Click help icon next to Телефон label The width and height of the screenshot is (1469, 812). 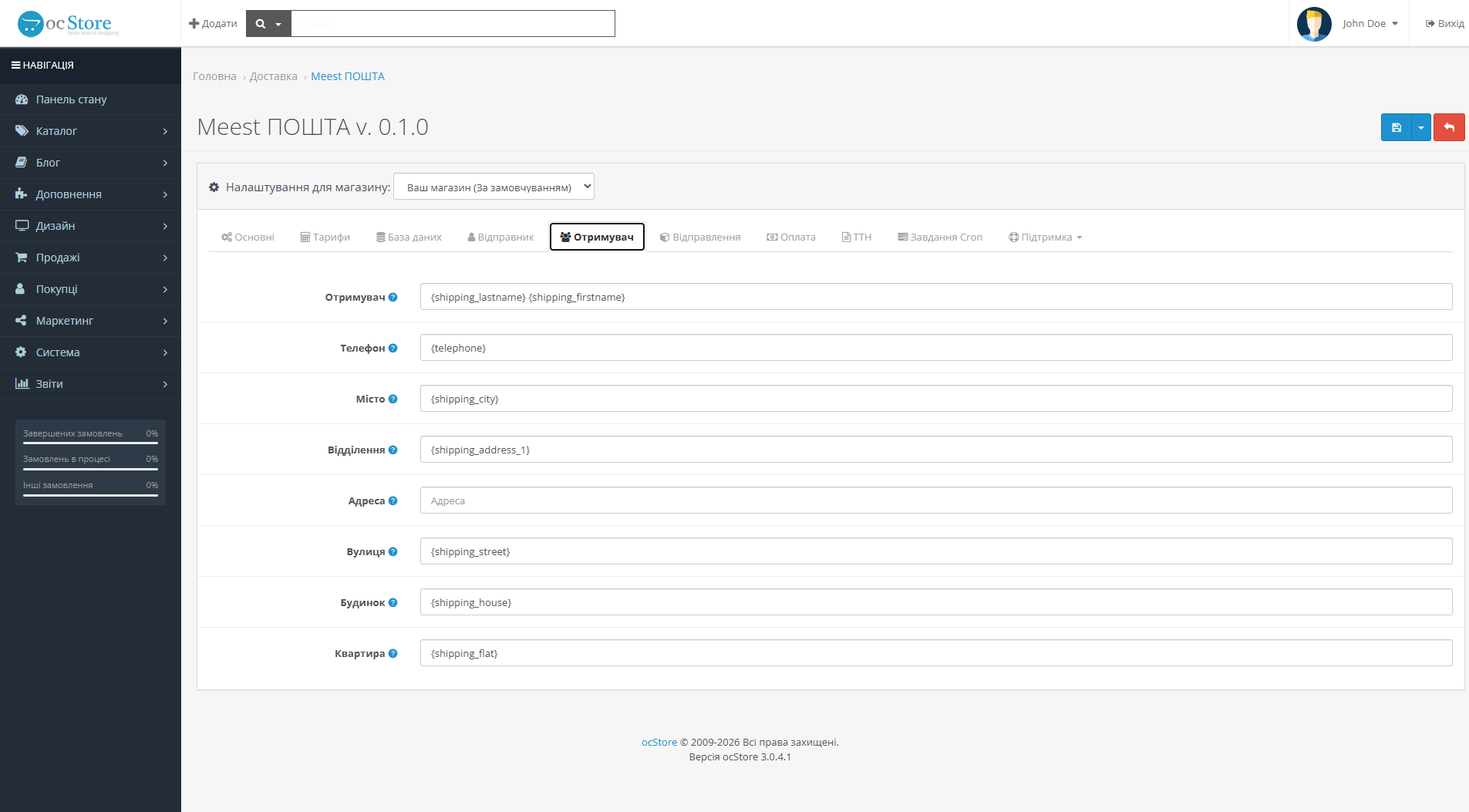coord(393,348)
